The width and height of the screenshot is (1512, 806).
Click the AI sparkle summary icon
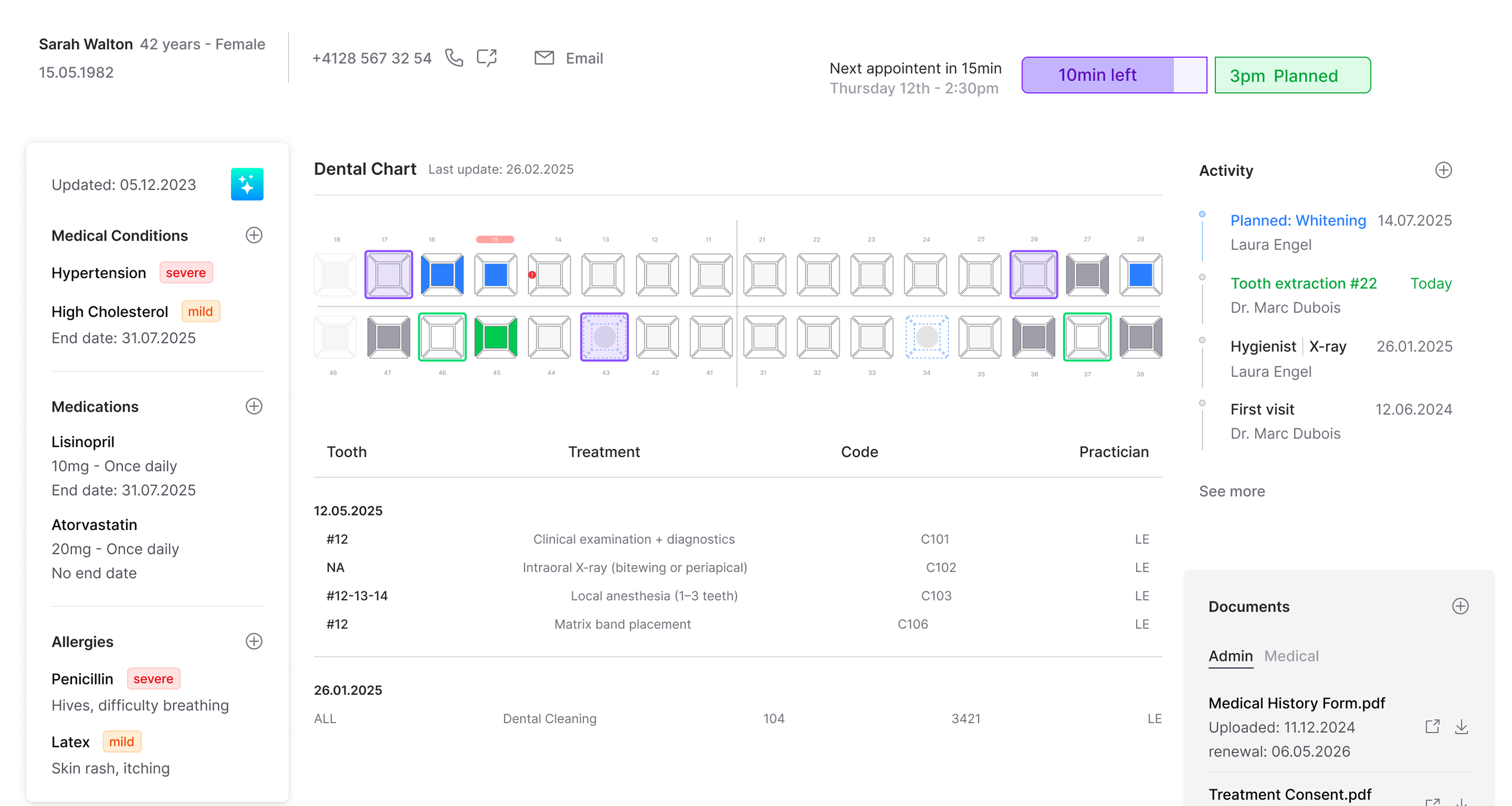coord(247,184)
